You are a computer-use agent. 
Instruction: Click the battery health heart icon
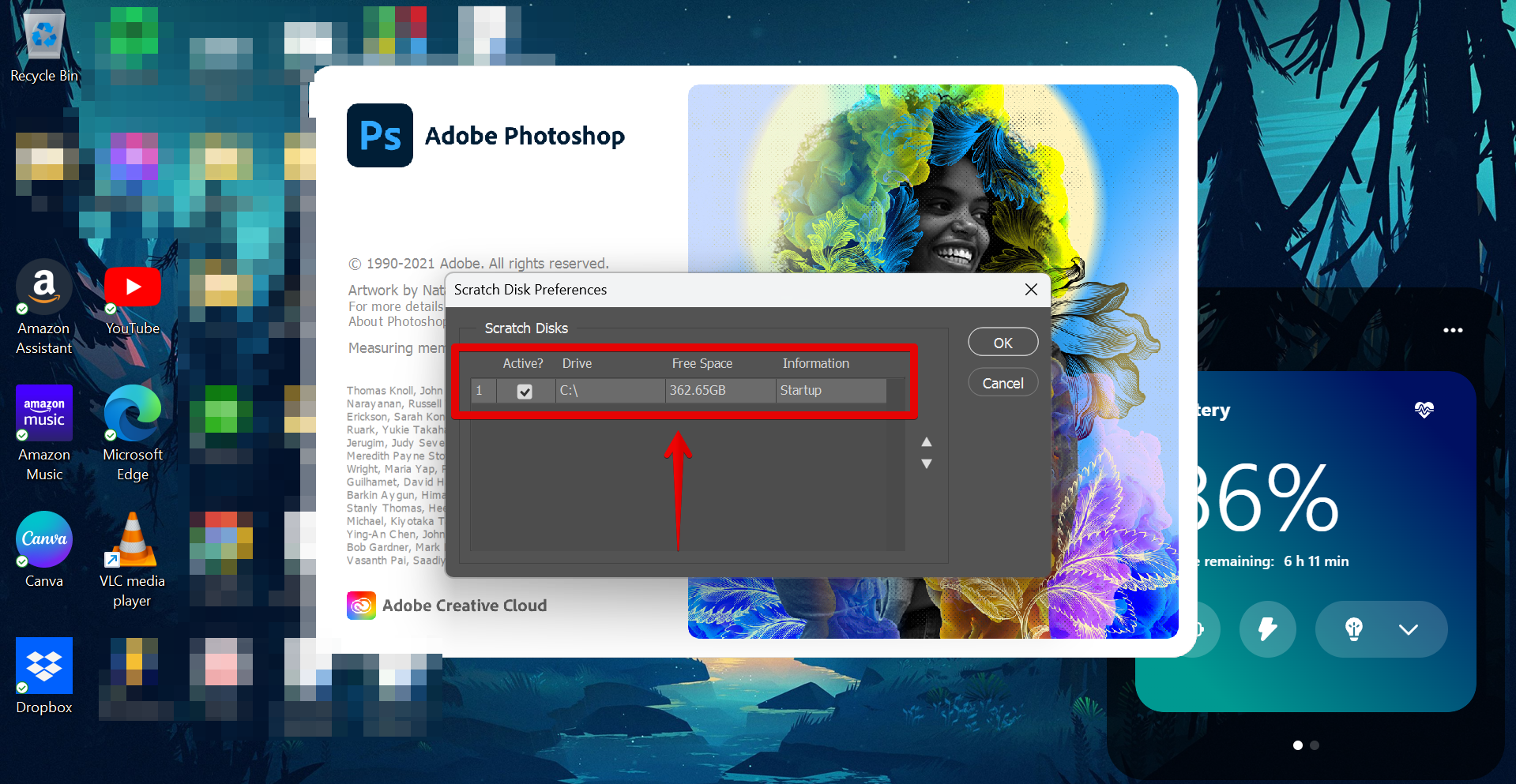click(1424, 409)
